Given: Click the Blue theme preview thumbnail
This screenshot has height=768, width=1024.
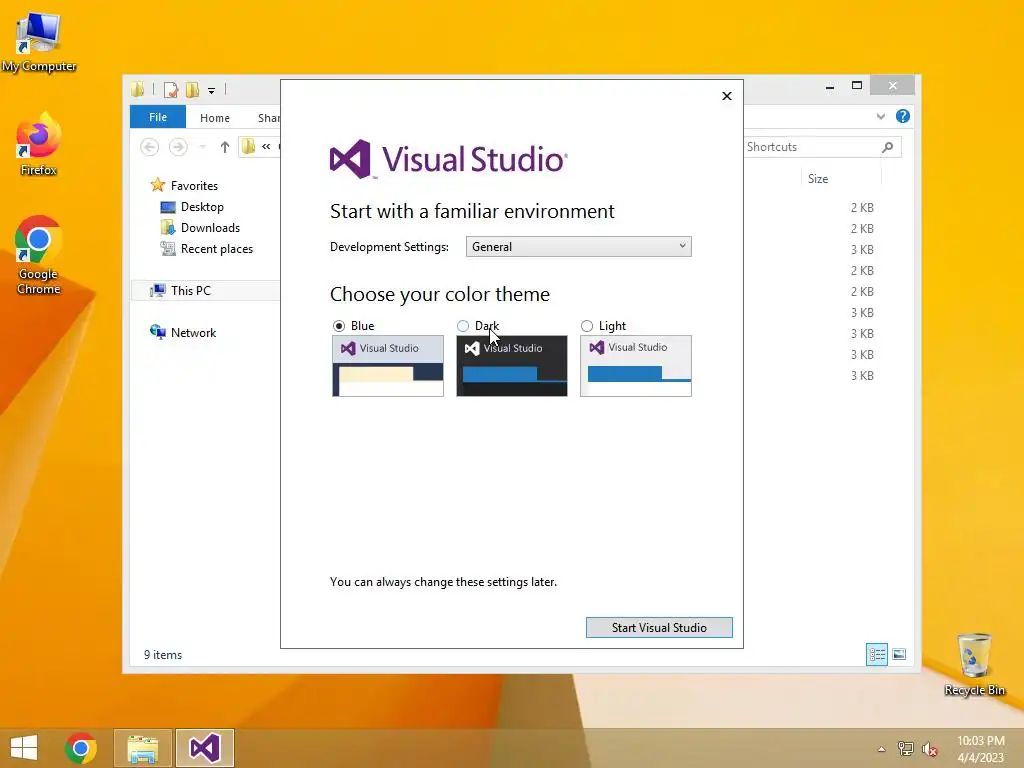Looking at the screenshot, I should pos(388,366).
